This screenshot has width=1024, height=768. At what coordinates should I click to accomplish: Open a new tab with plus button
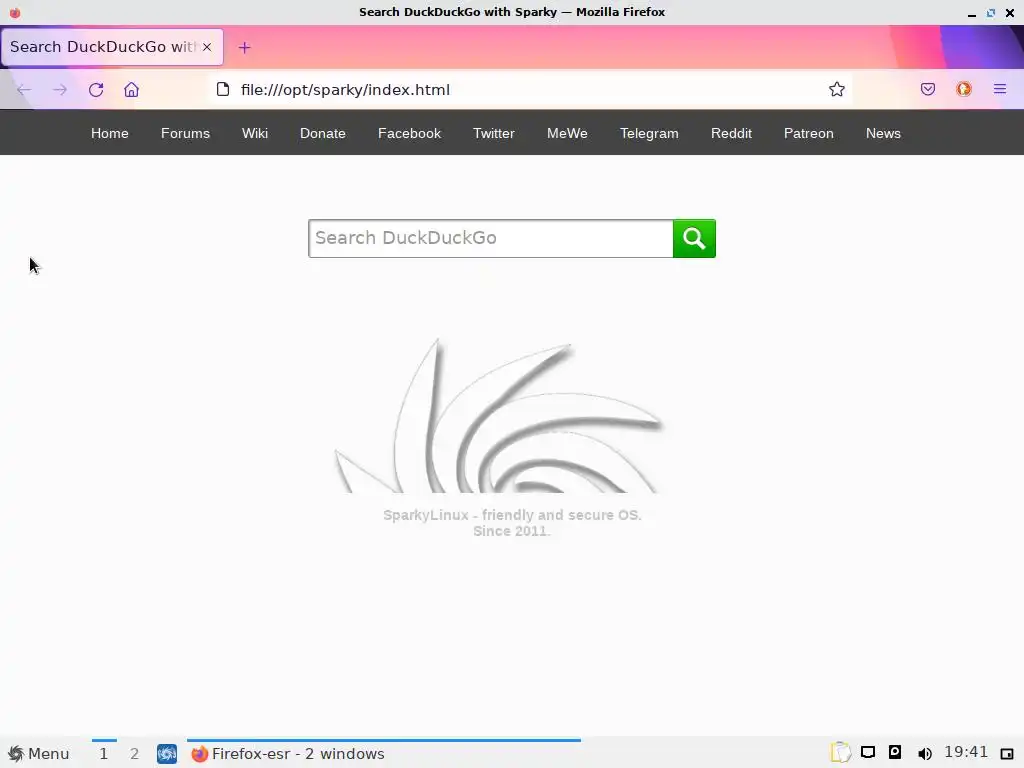tap(244, 47)
